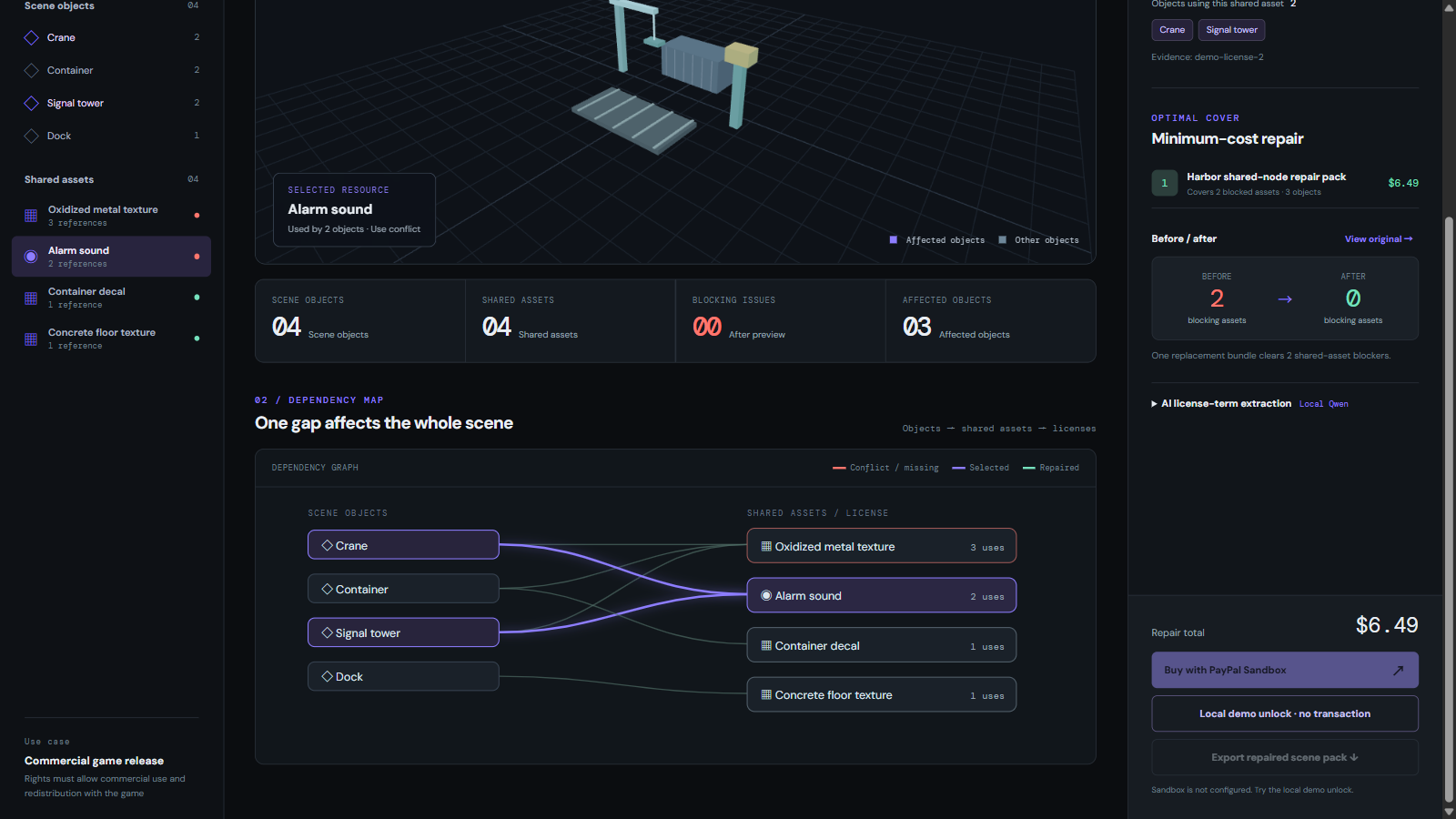Click the Blocking issues stat card

781,321
